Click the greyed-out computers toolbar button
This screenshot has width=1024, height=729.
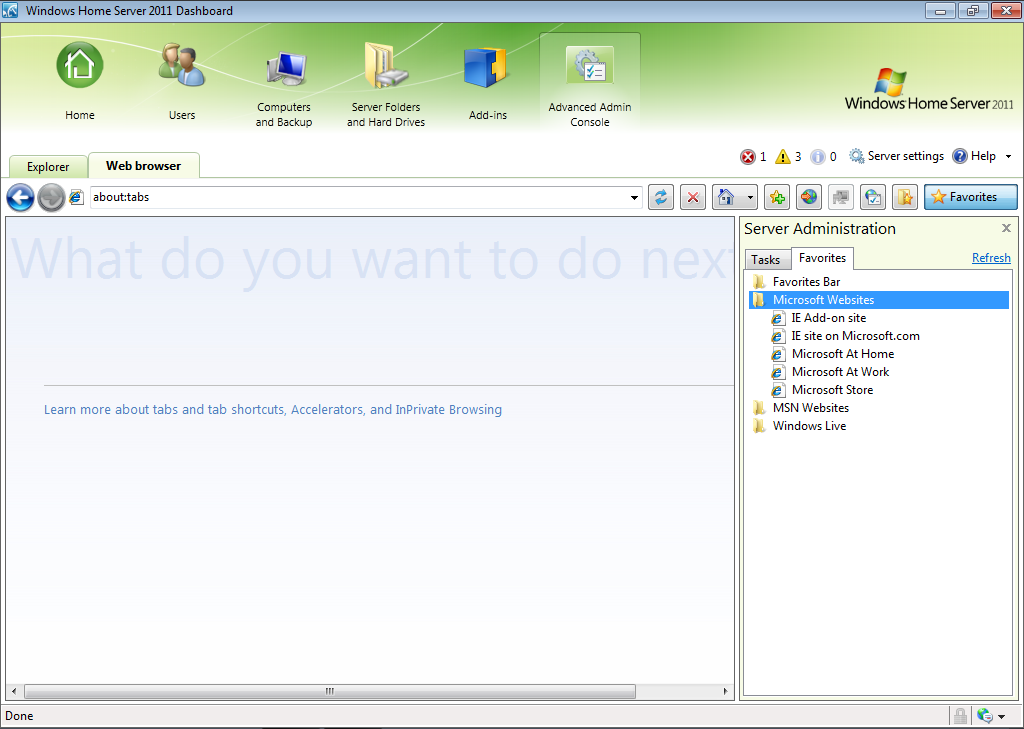pyautogui.click(x=841, y=197)
